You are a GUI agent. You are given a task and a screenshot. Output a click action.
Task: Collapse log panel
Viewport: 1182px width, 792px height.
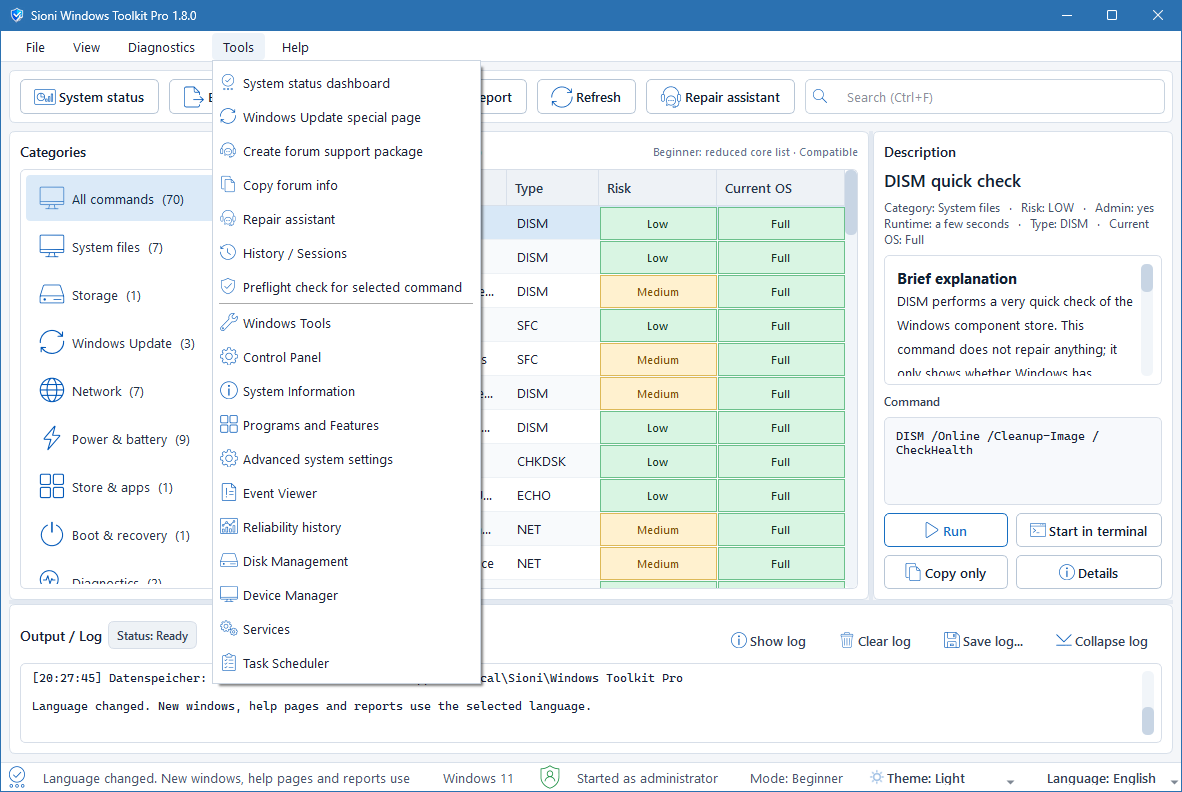[x=1101, y=641]
